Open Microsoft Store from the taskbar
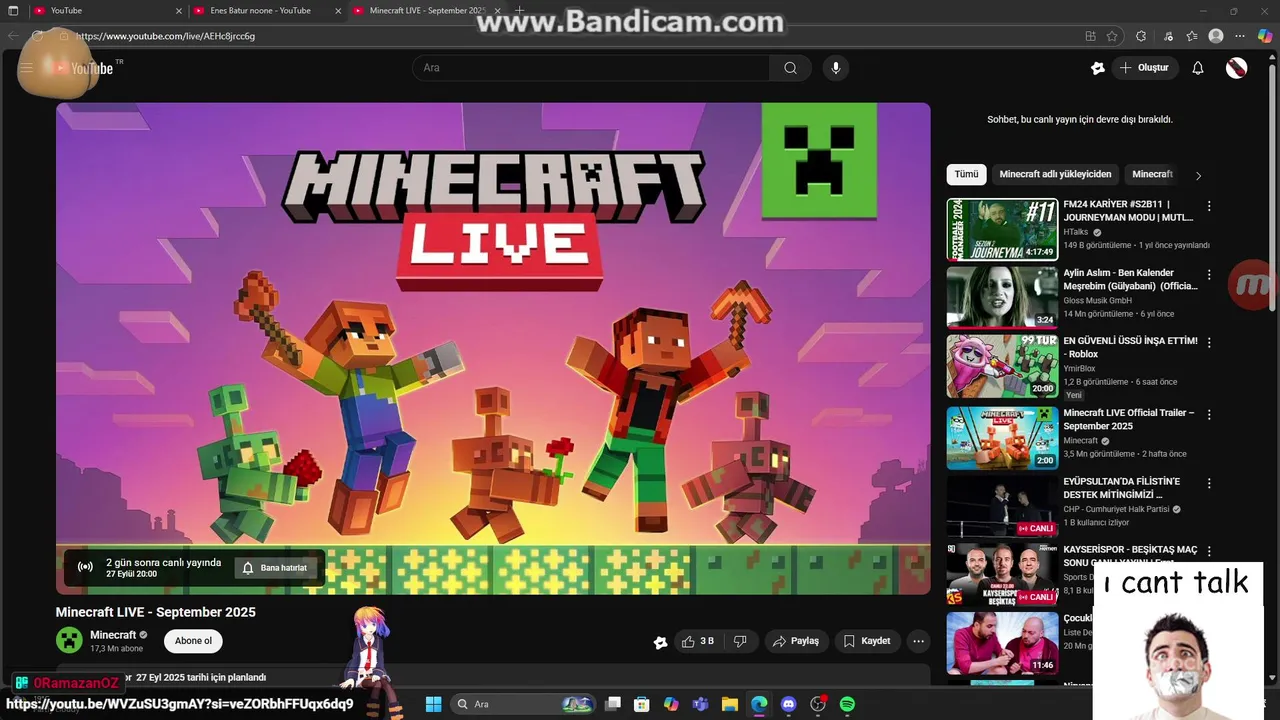Viewport: 1280px width, 720px height. click(642, 704)
